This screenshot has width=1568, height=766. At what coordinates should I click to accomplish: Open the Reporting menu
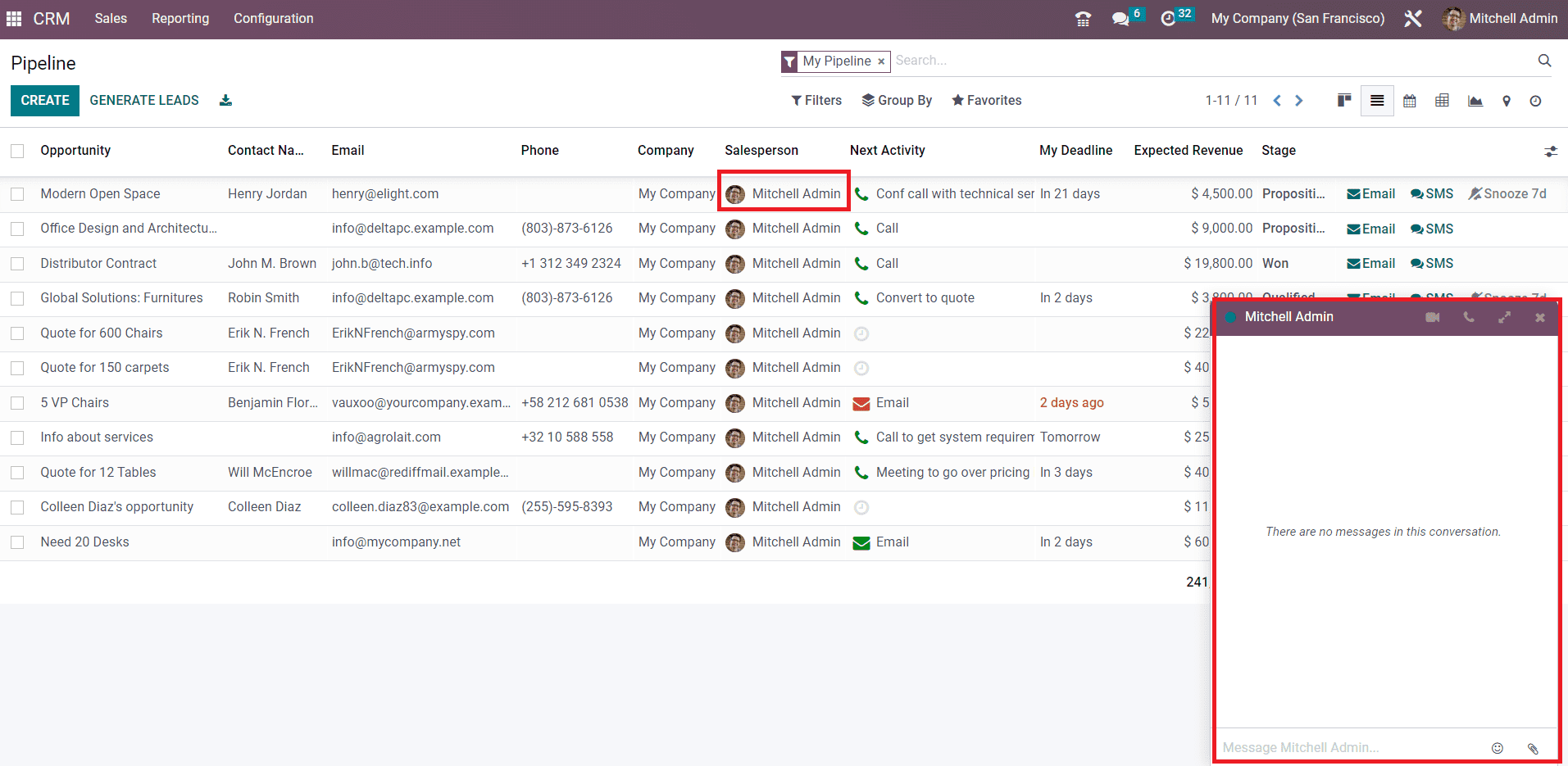[180, 18]
